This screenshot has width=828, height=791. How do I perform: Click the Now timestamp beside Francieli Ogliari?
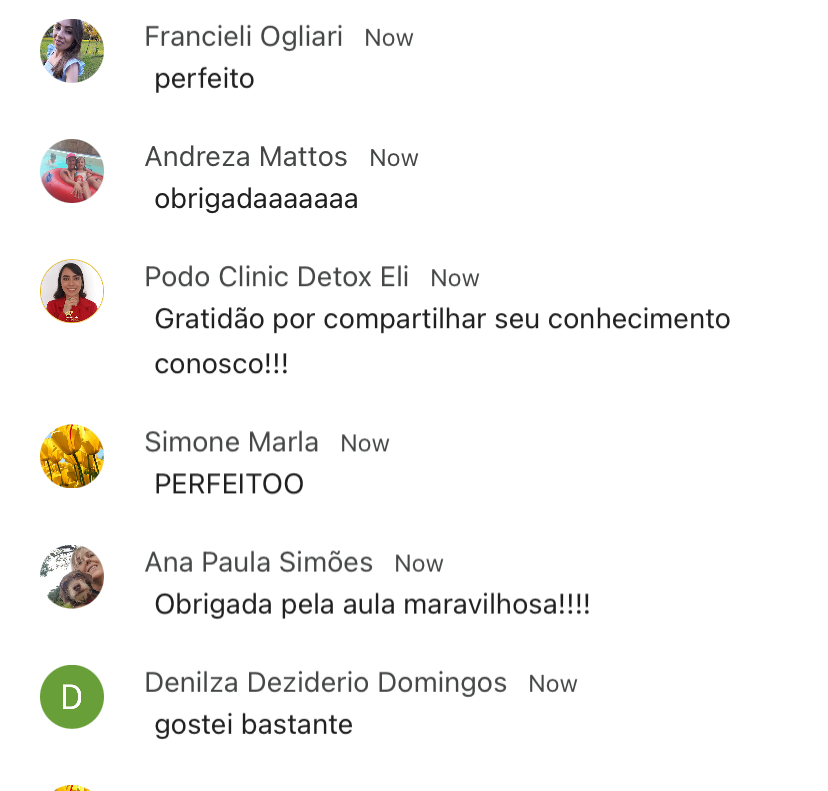click(389, 38)
